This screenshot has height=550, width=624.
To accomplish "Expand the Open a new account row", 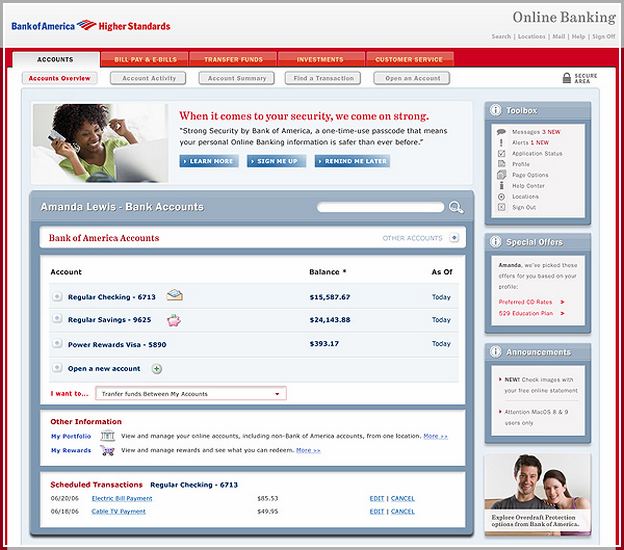I will (x=57, y=368).
